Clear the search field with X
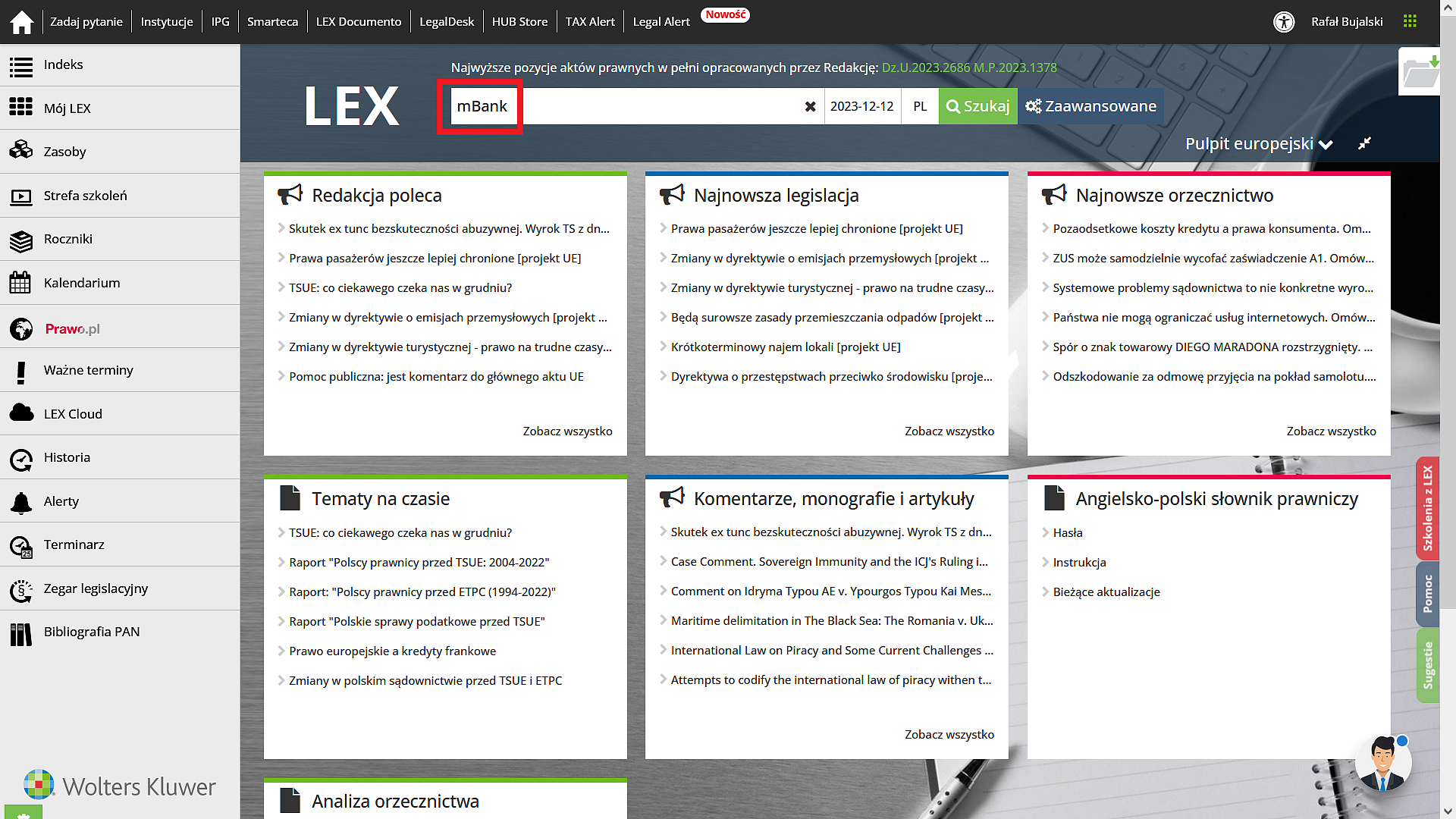The height and width of the screenshot is (819, 1456). tap(810, 107)
